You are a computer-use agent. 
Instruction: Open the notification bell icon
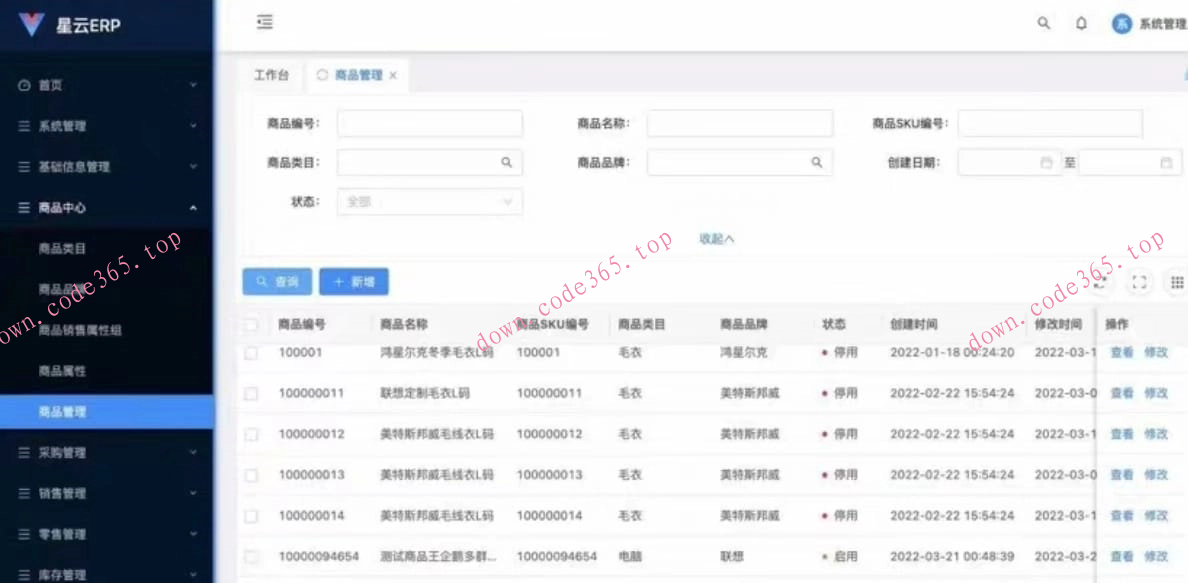click(x=1081, y=22)
